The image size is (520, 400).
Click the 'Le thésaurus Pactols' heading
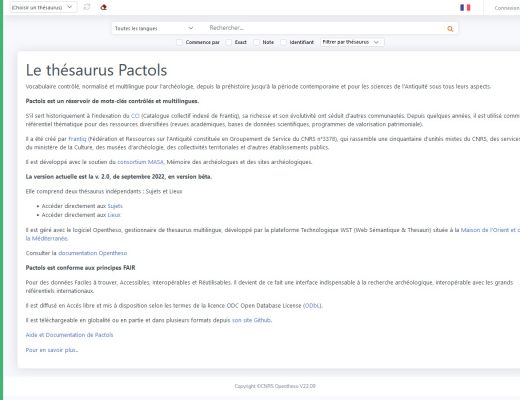point(96,70)
